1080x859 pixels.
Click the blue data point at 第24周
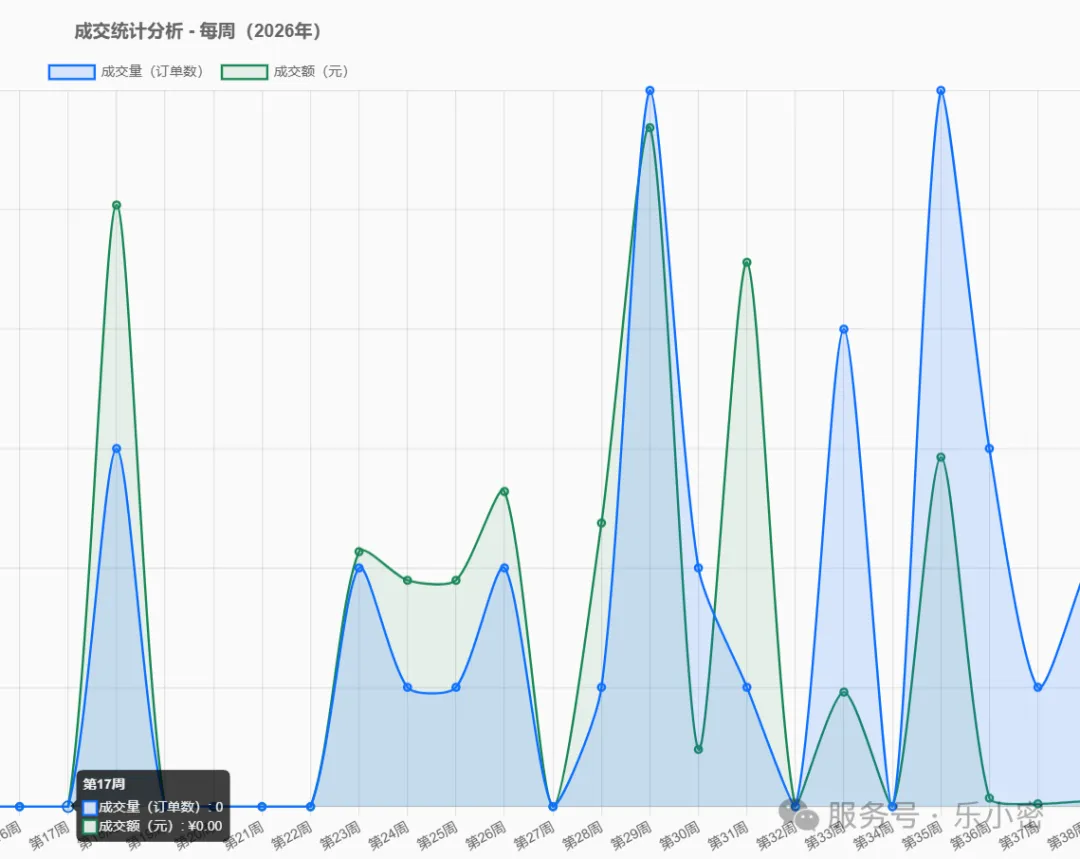(x=407, y=687)
